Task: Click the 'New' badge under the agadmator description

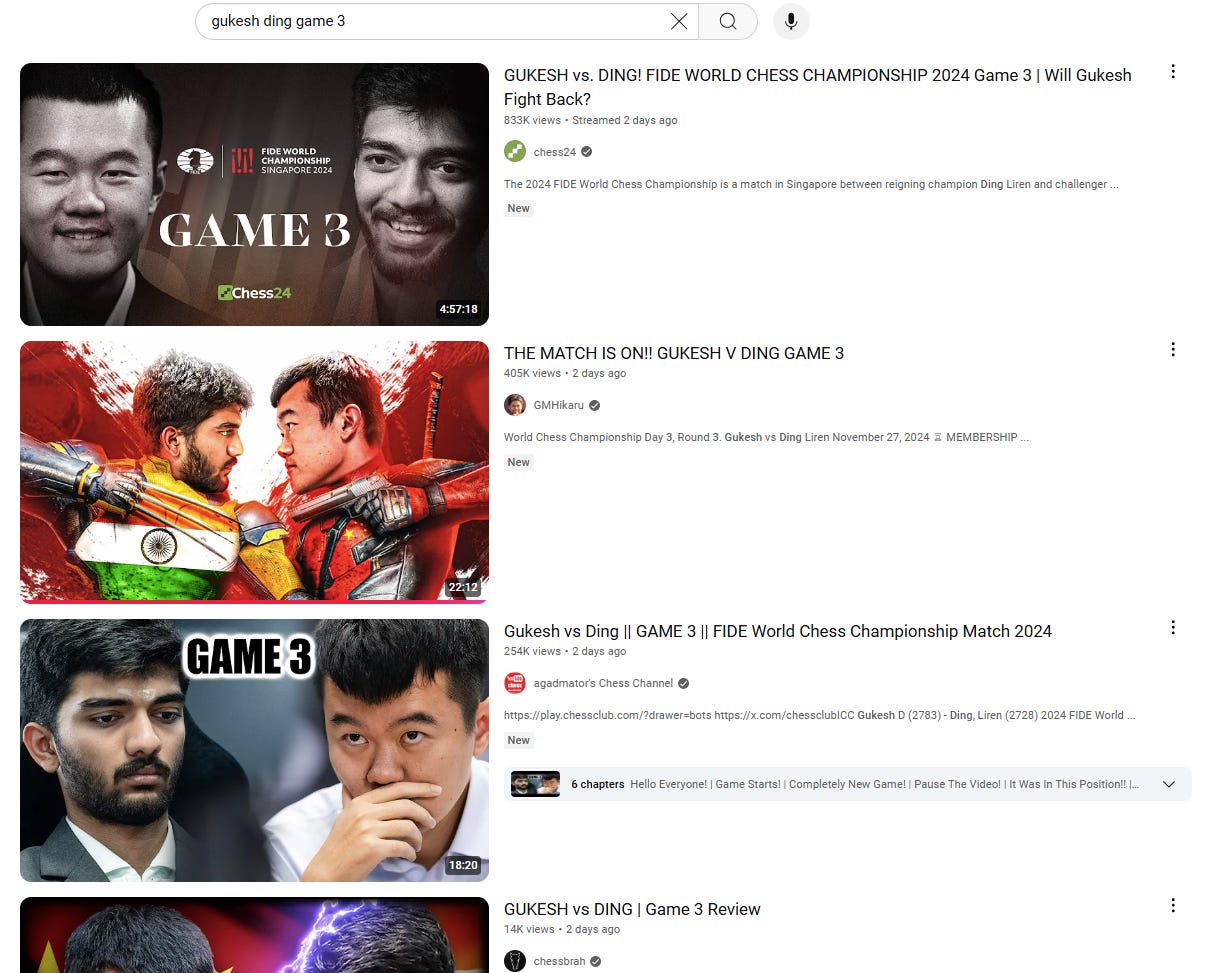Action: (519, 740)
